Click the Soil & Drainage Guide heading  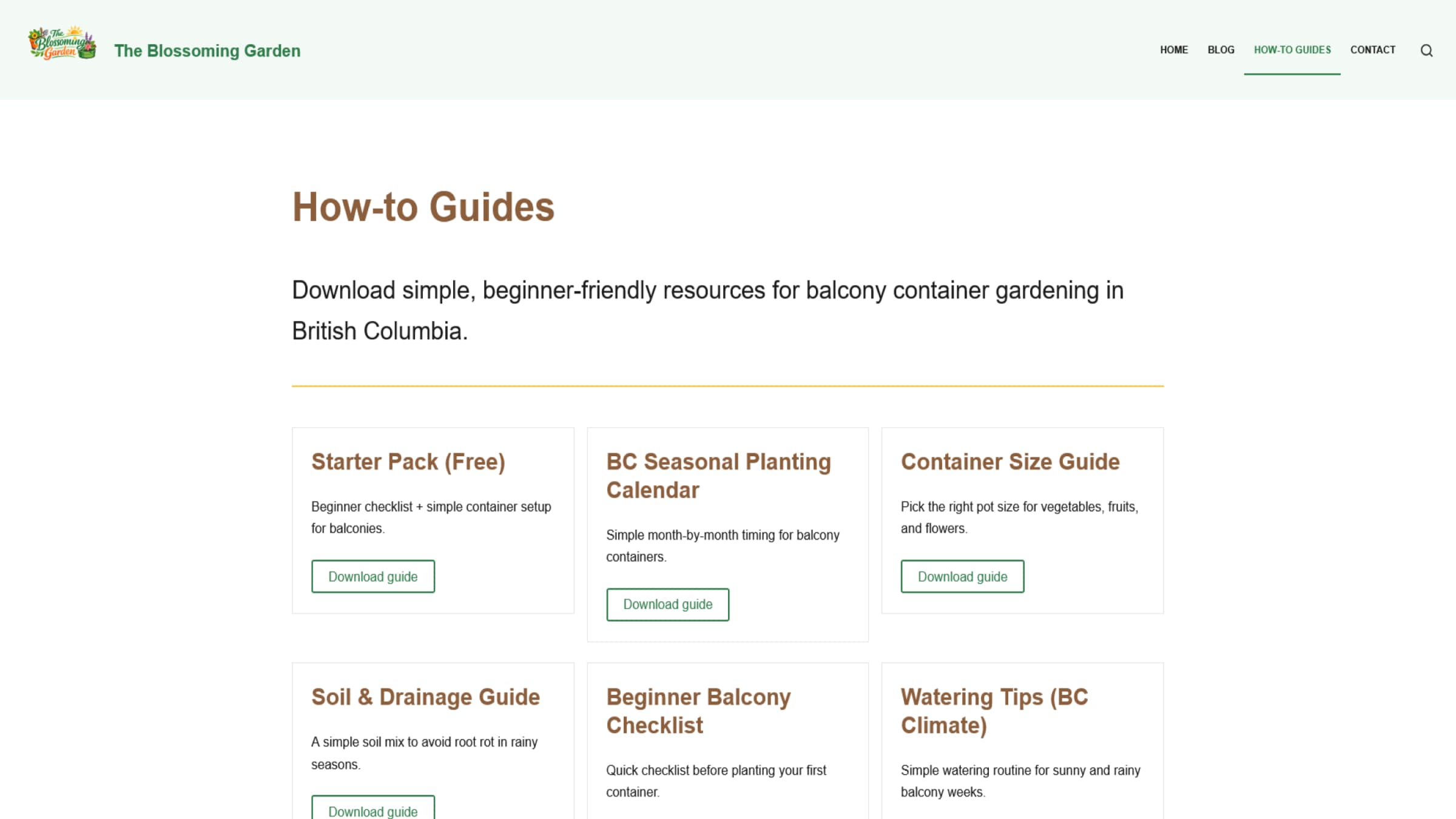pos(425,697)
